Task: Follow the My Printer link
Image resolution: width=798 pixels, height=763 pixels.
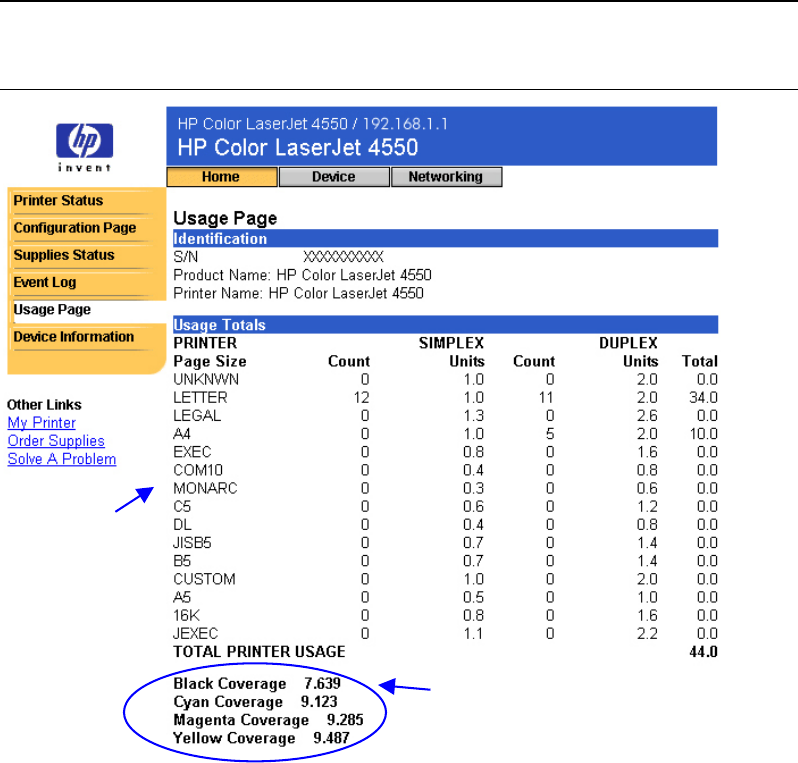Action: [42, 422]
